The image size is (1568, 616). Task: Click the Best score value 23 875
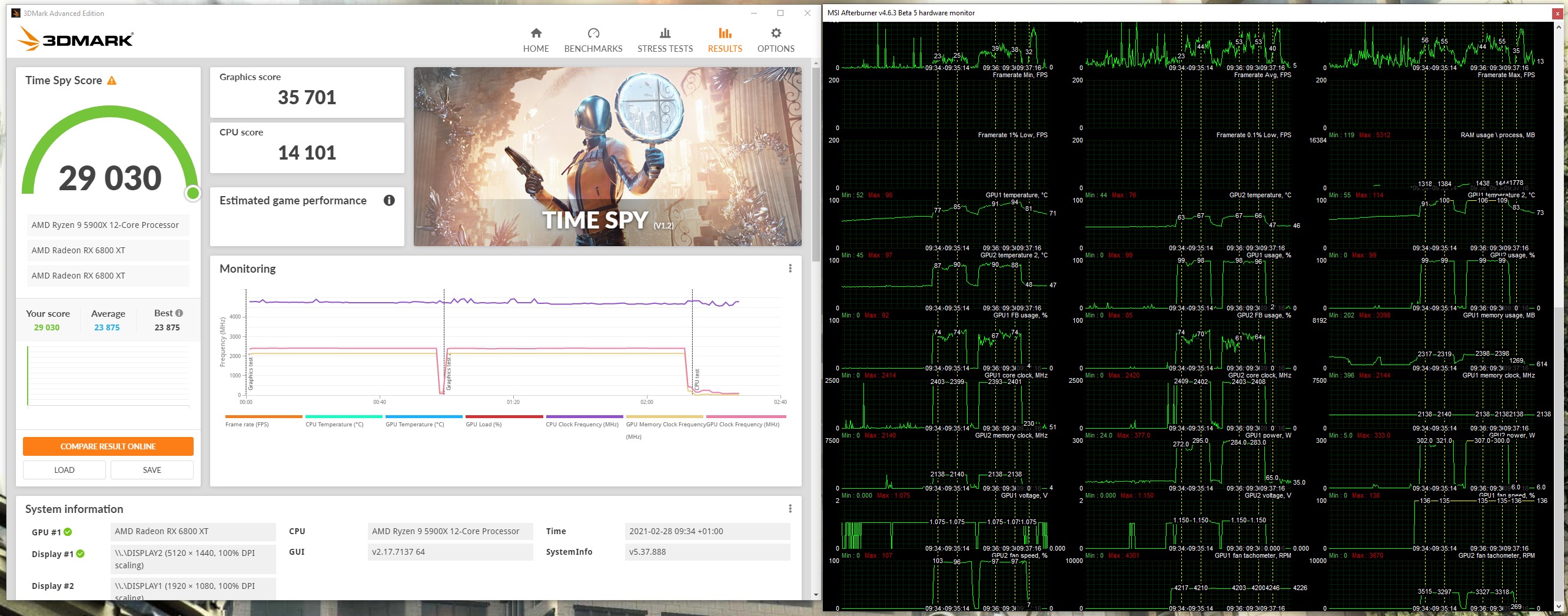coord(167,327)
